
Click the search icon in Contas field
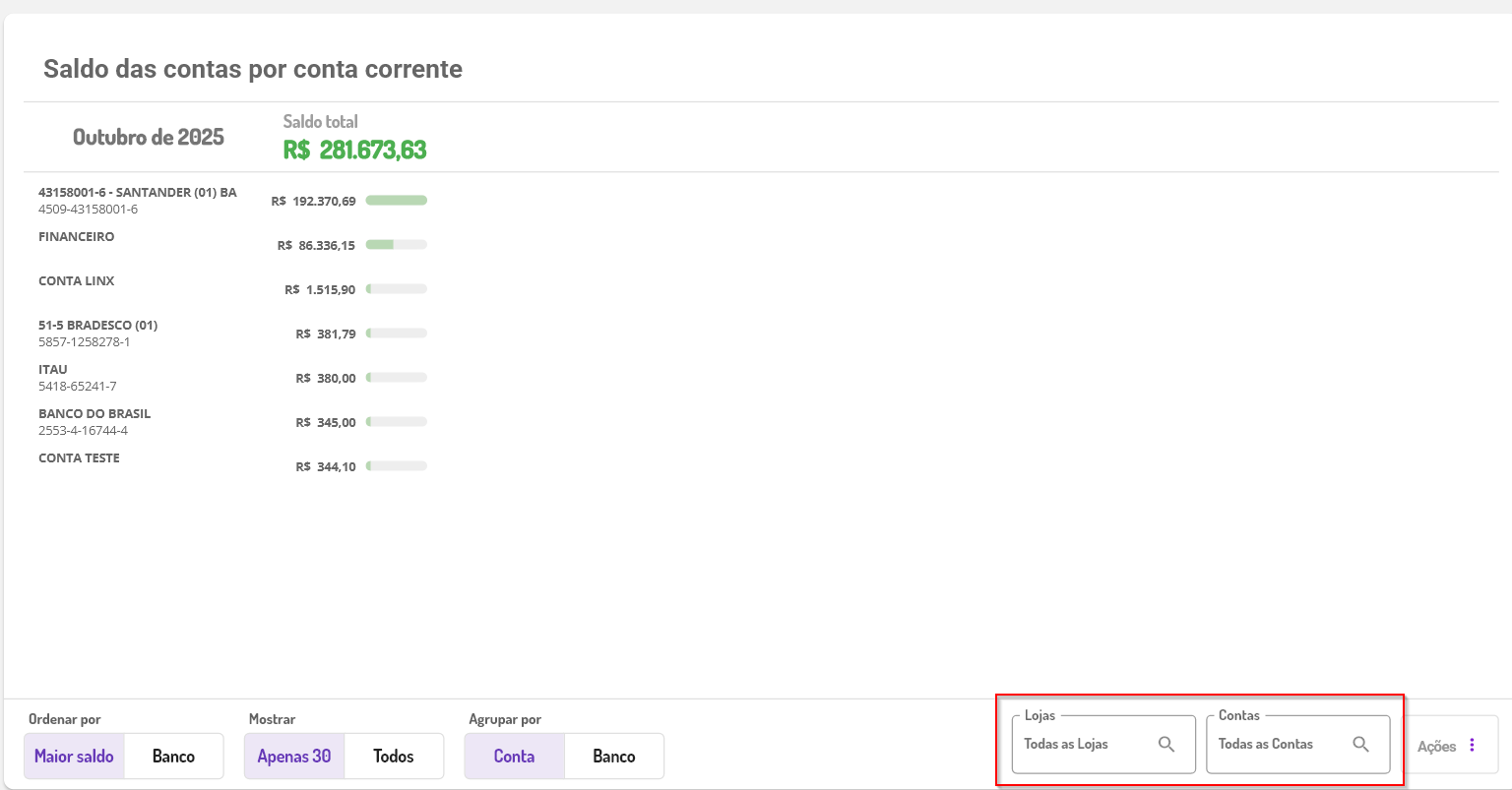click(1360, 745)
